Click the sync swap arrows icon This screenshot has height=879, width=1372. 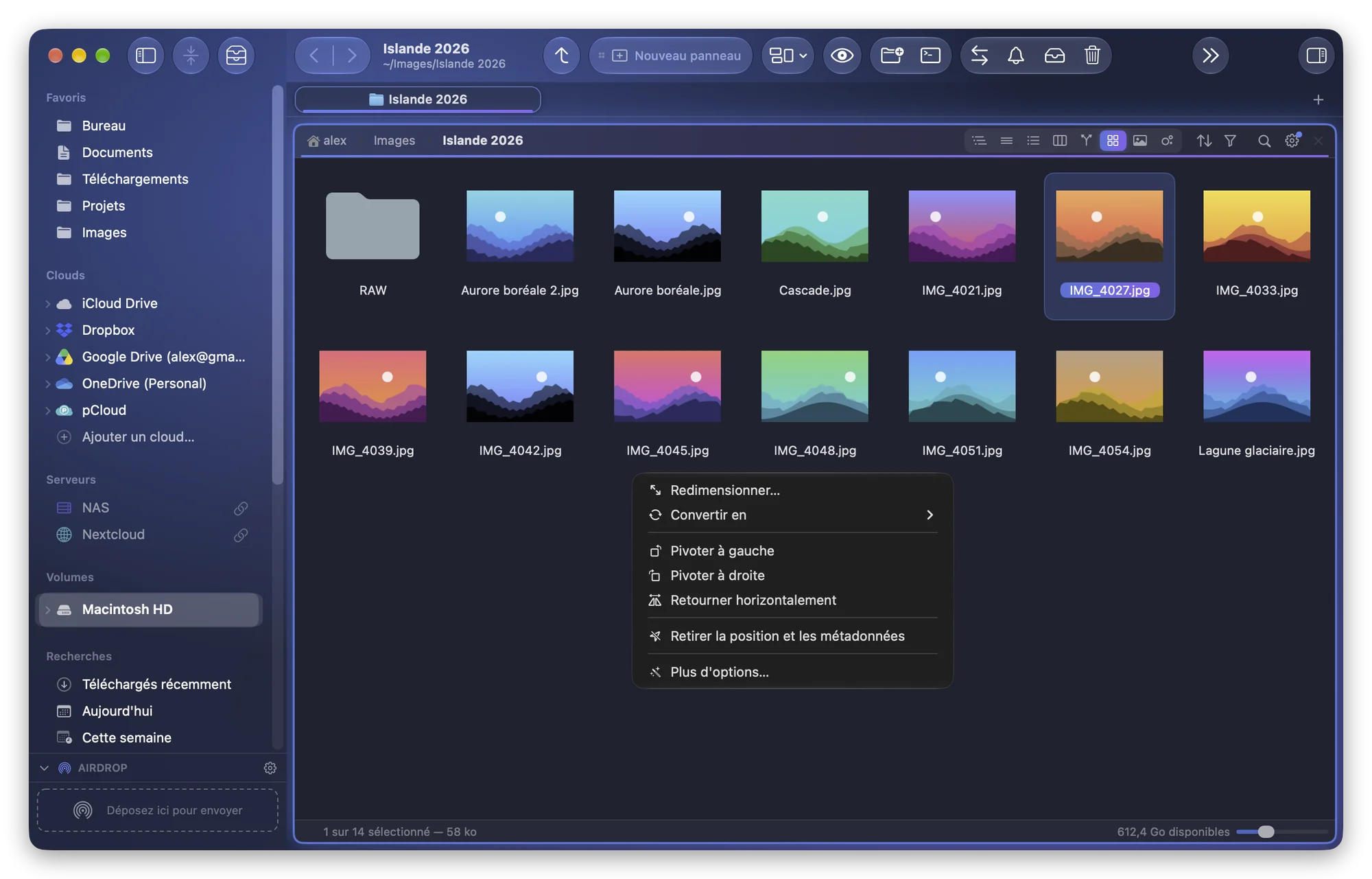click(980, 56)
